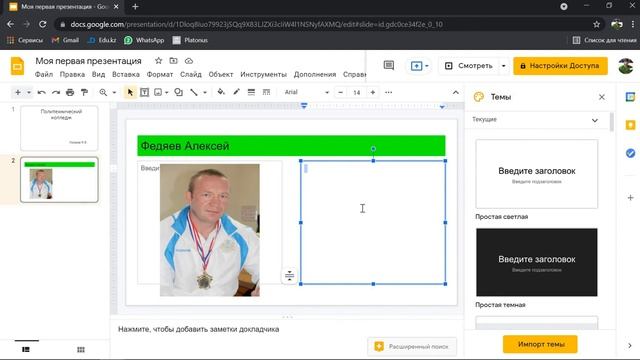Screen dimensions: 640x360
Task: Switch to grid view
Action: (81, 349)
